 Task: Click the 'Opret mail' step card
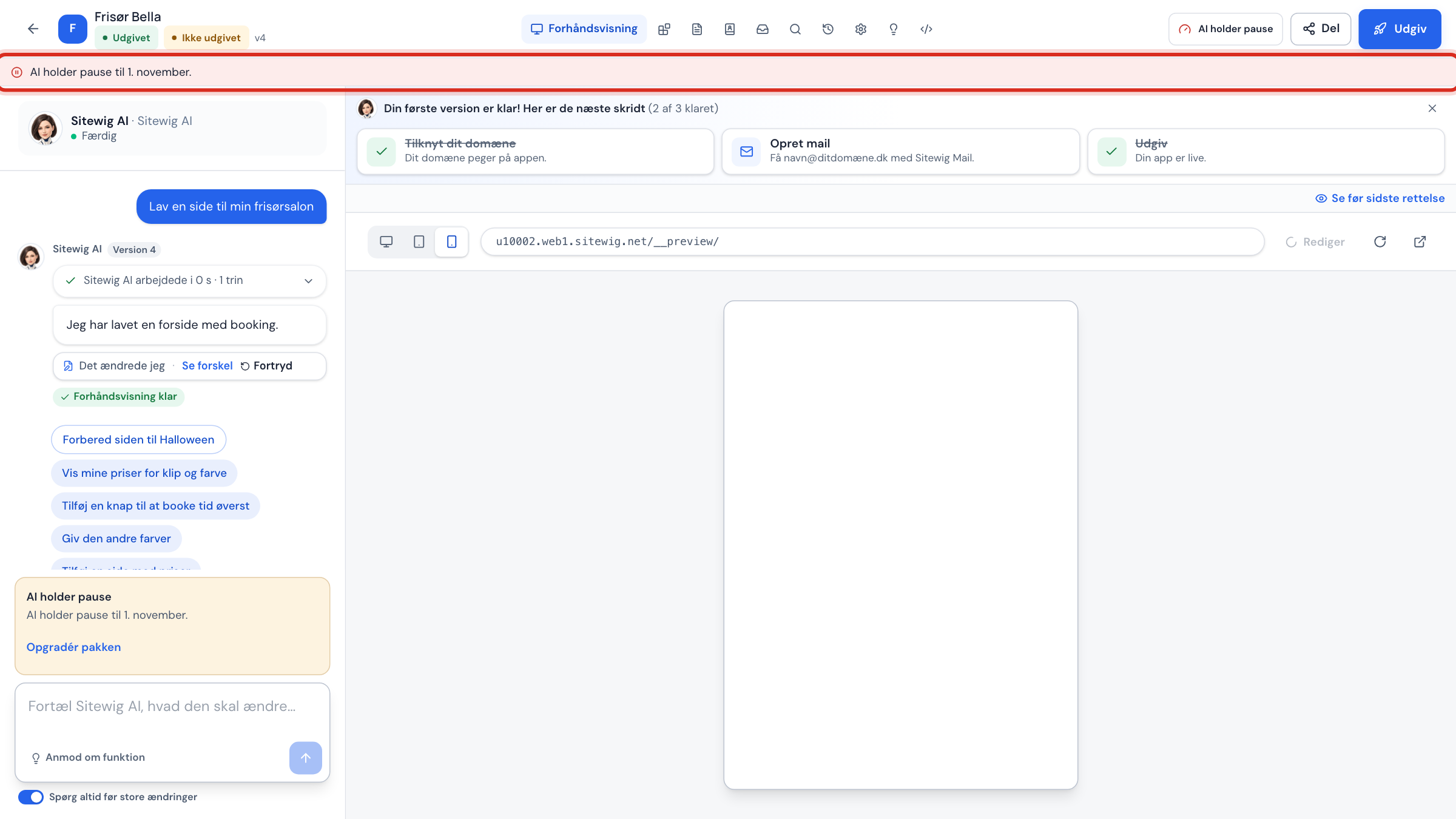tap(900, 151)
